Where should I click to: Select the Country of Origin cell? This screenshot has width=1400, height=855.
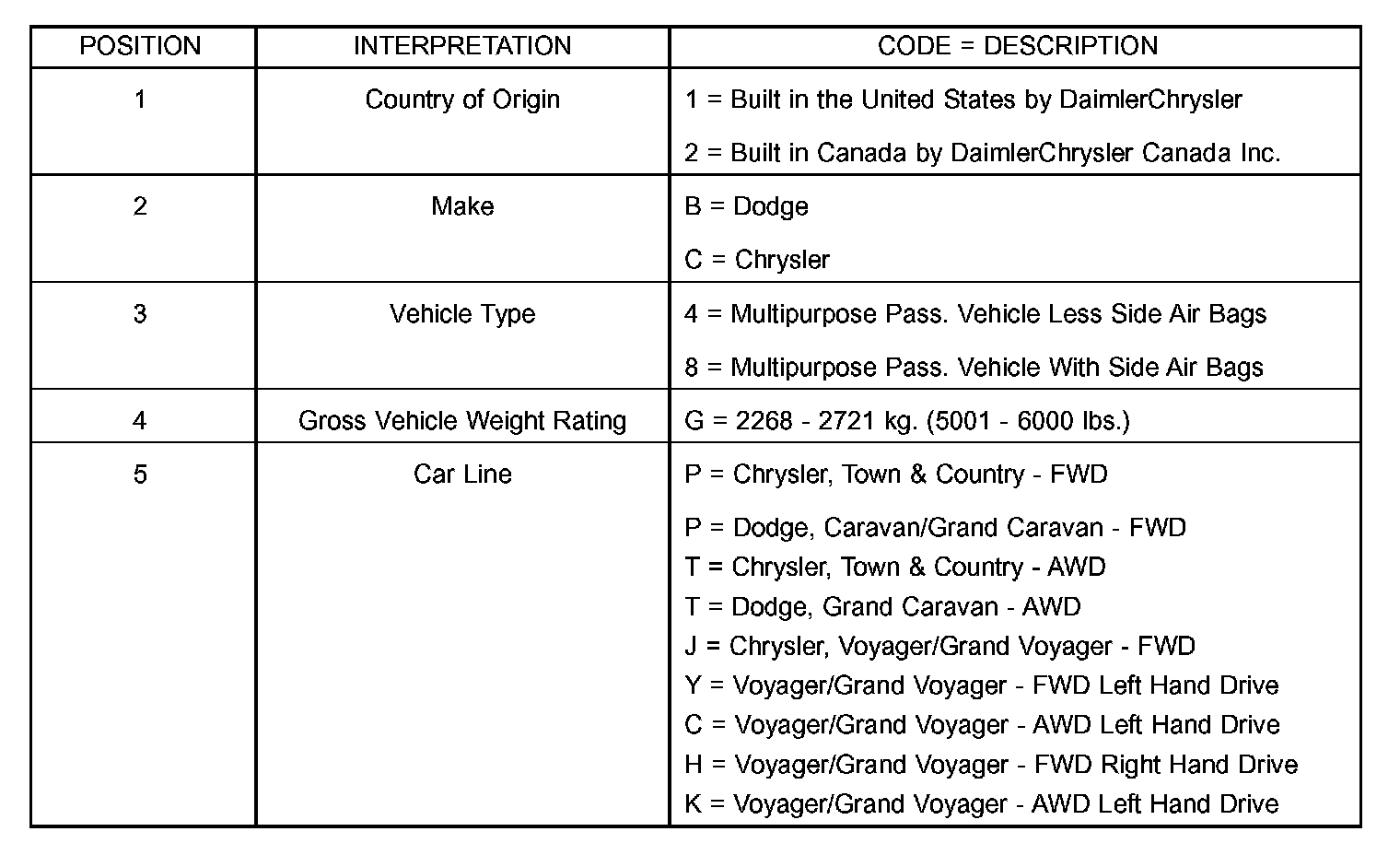(x=462, y=100)
